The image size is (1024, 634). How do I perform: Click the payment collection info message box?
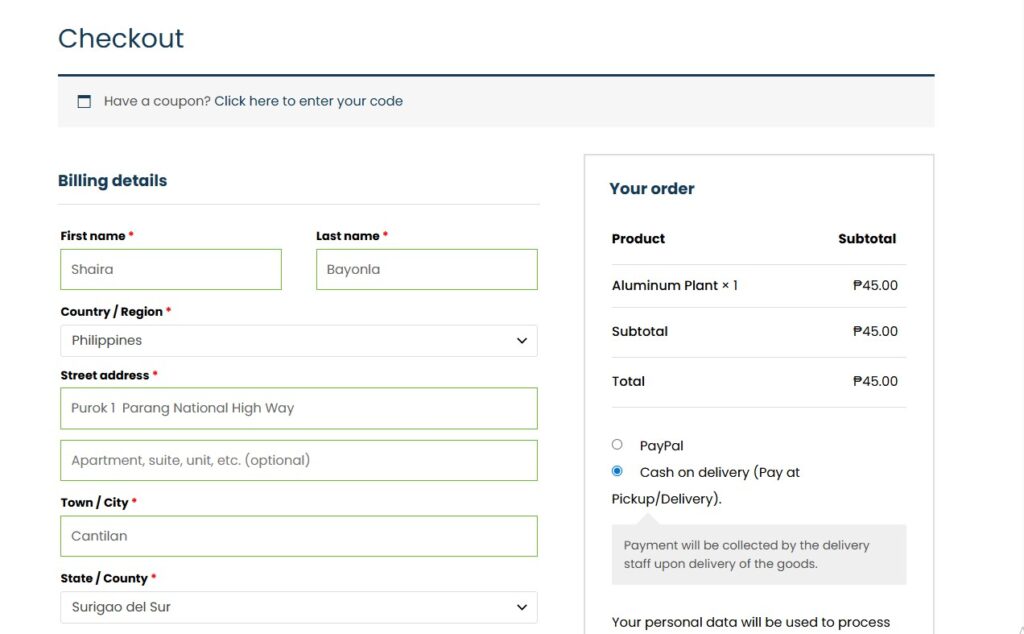point(758,554)
